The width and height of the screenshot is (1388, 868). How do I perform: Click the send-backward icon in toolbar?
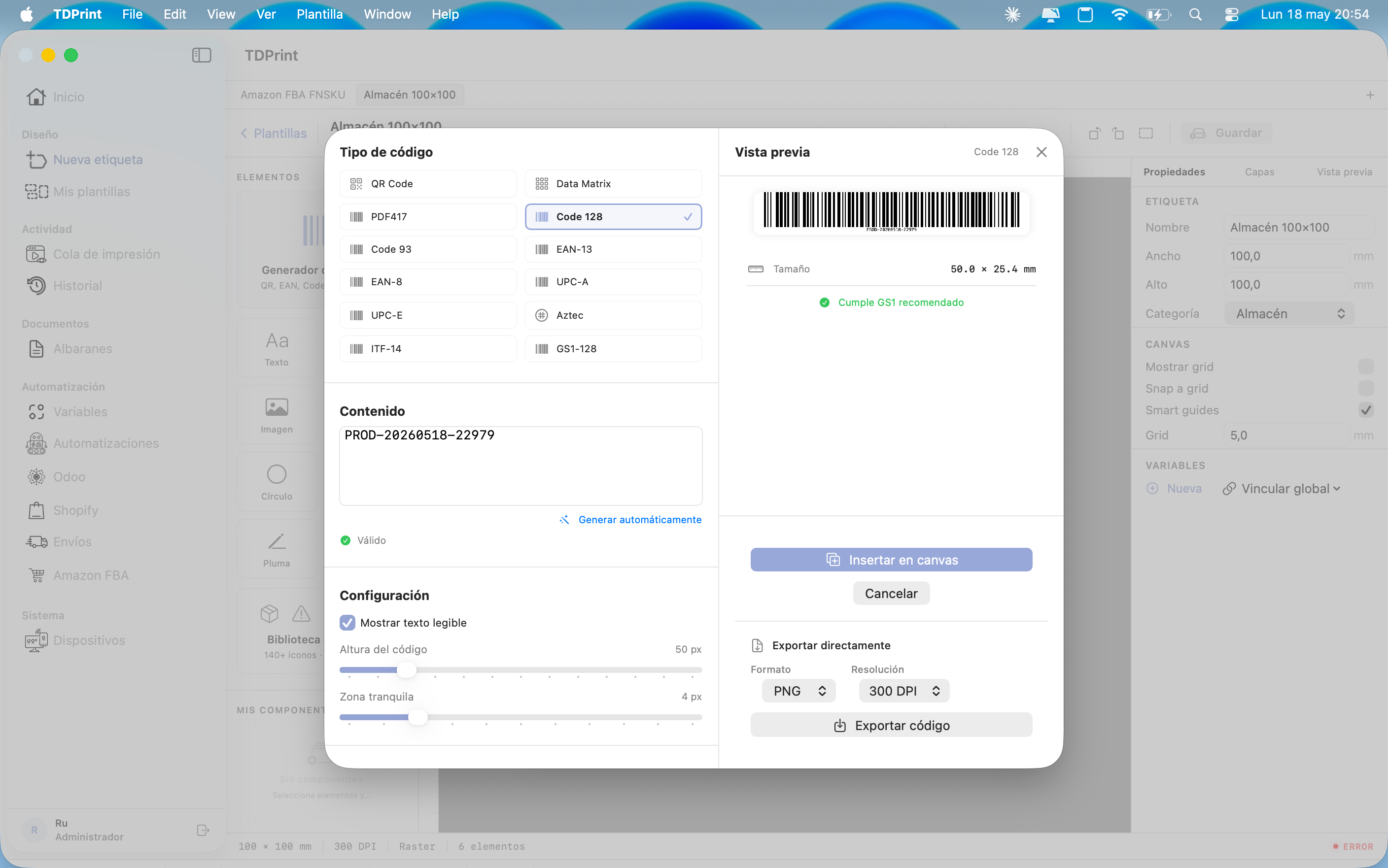(1118, 133)
